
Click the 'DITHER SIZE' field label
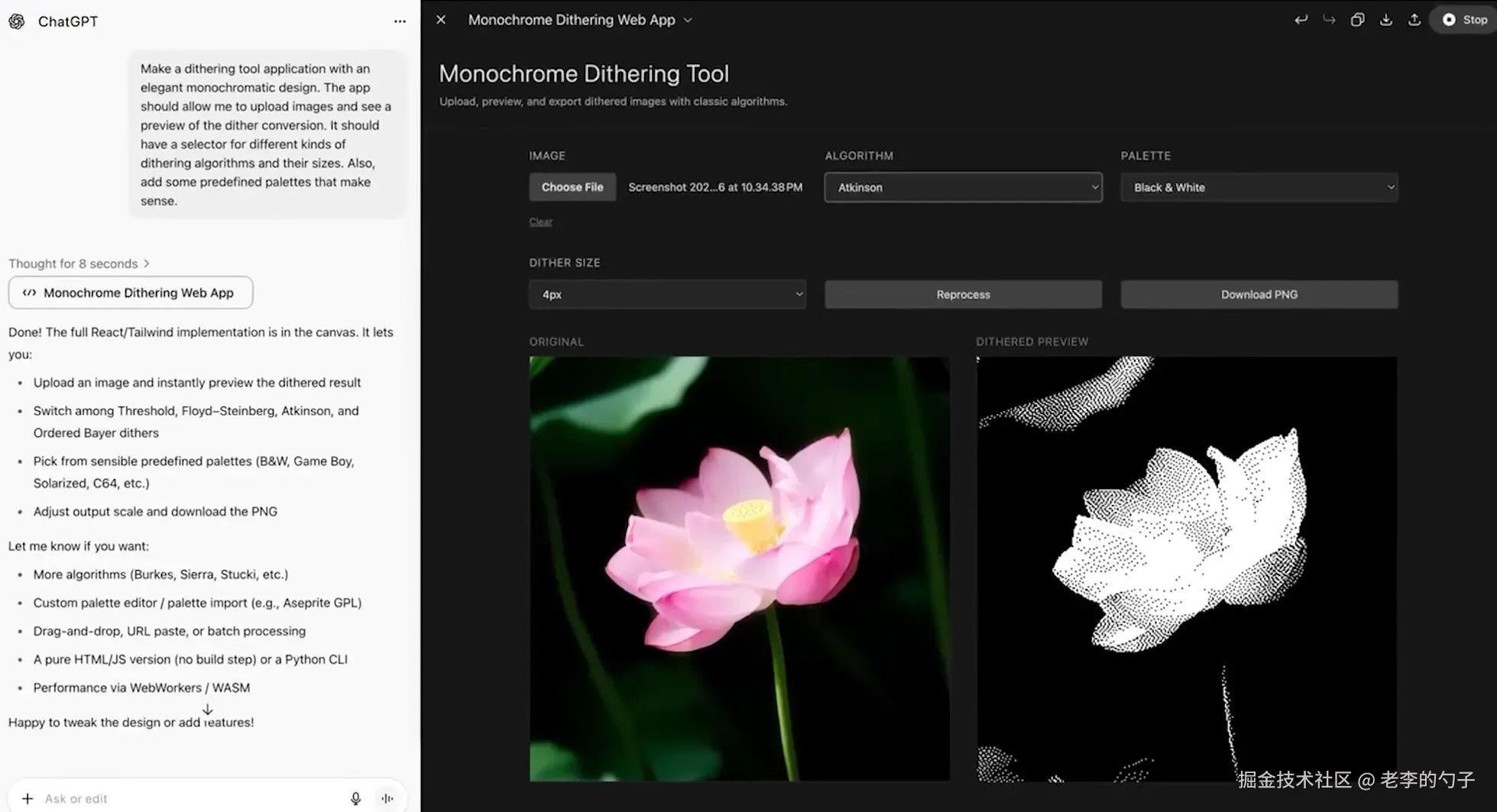tap(565, 263)
